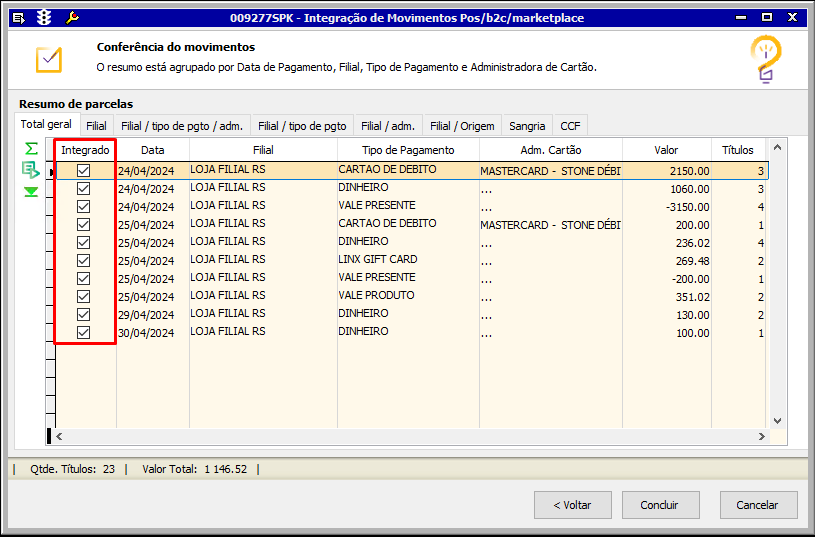
Task: Click the menu list icon in title bar
Action: pyautogui.click(x=19, y=18)
